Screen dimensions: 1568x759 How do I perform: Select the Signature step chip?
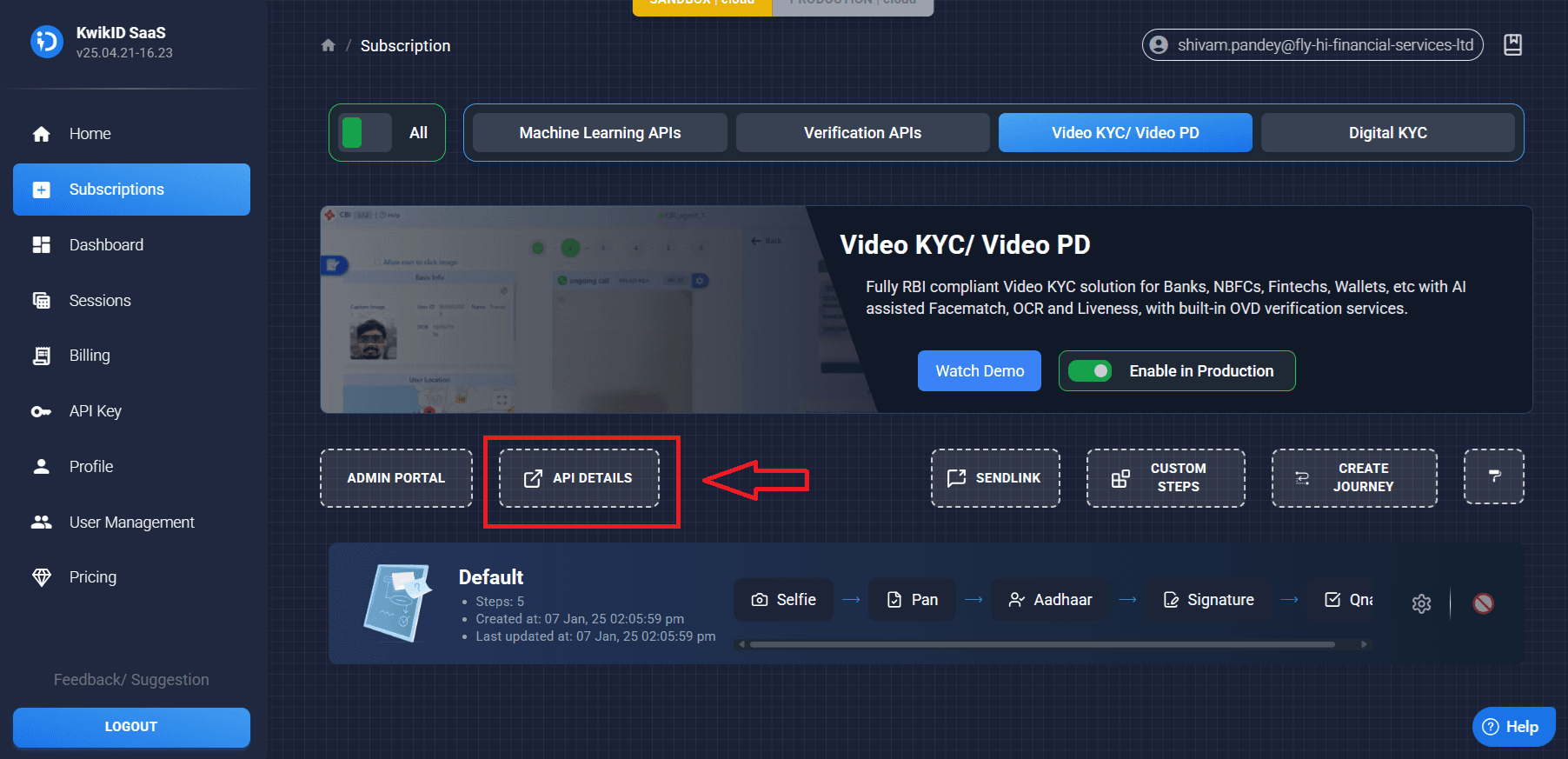tap(1208, 600)
